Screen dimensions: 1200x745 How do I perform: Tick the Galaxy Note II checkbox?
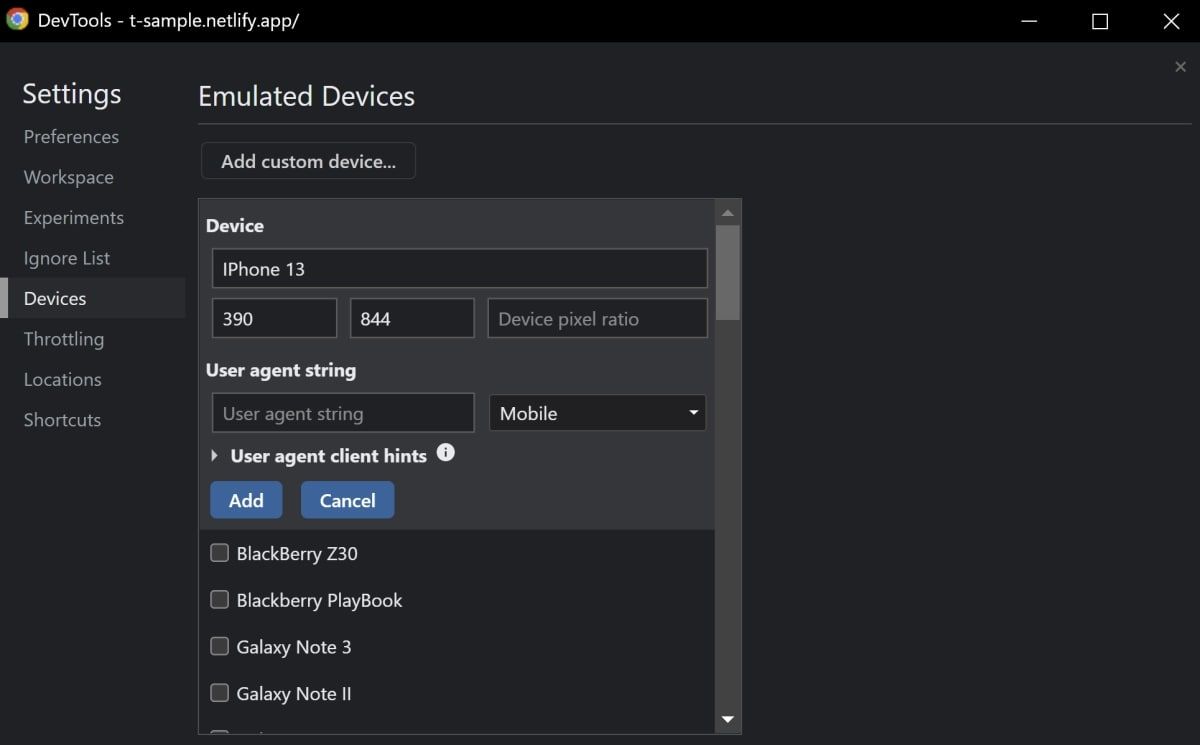tap(220, 693)
